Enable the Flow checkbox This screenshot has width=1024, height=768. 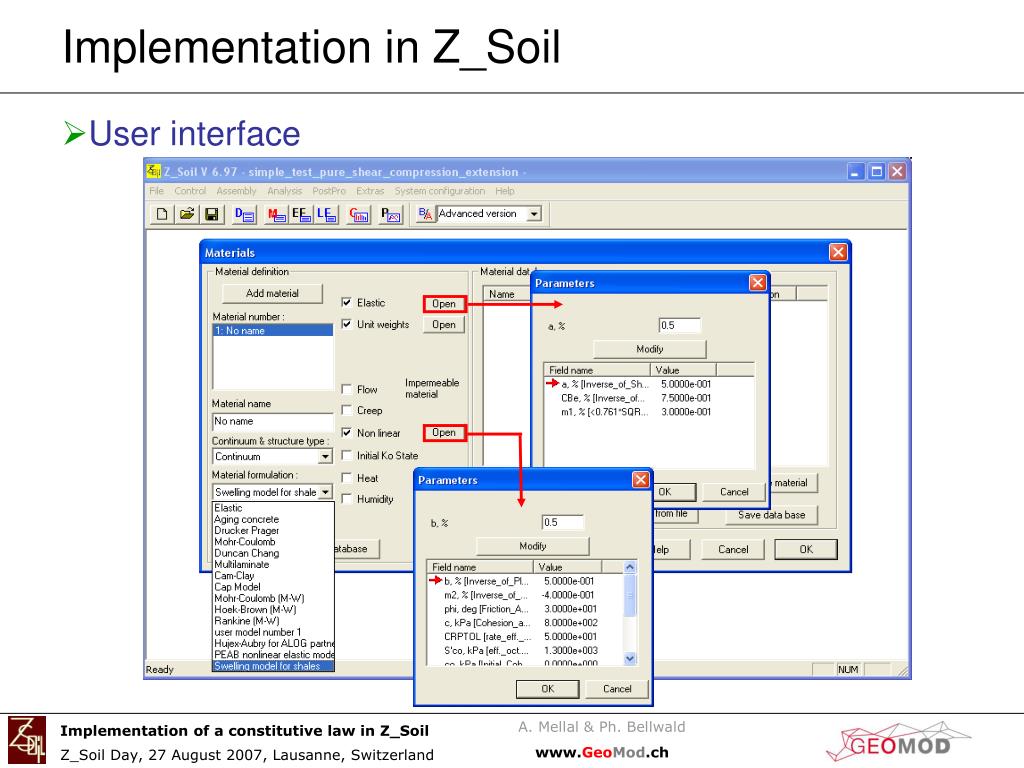click(347, 389)
